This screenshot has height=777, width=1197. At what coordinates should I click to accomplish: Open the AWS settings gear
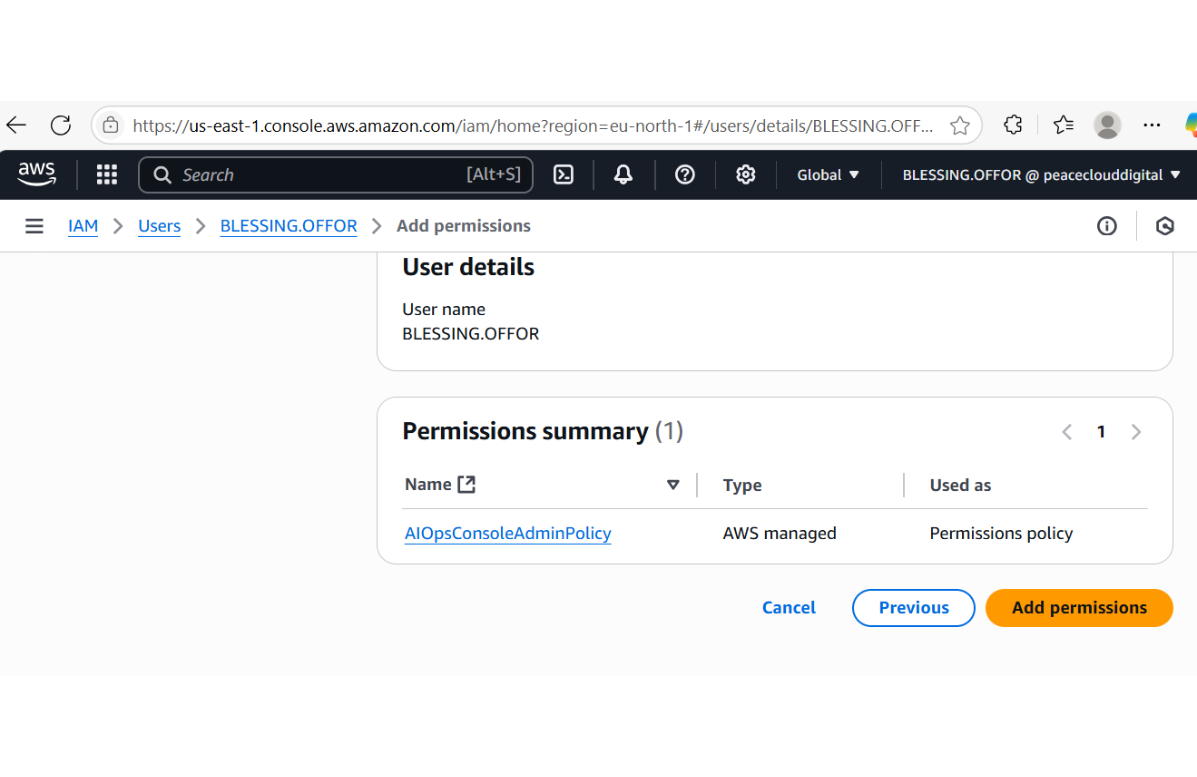point(746,175)
